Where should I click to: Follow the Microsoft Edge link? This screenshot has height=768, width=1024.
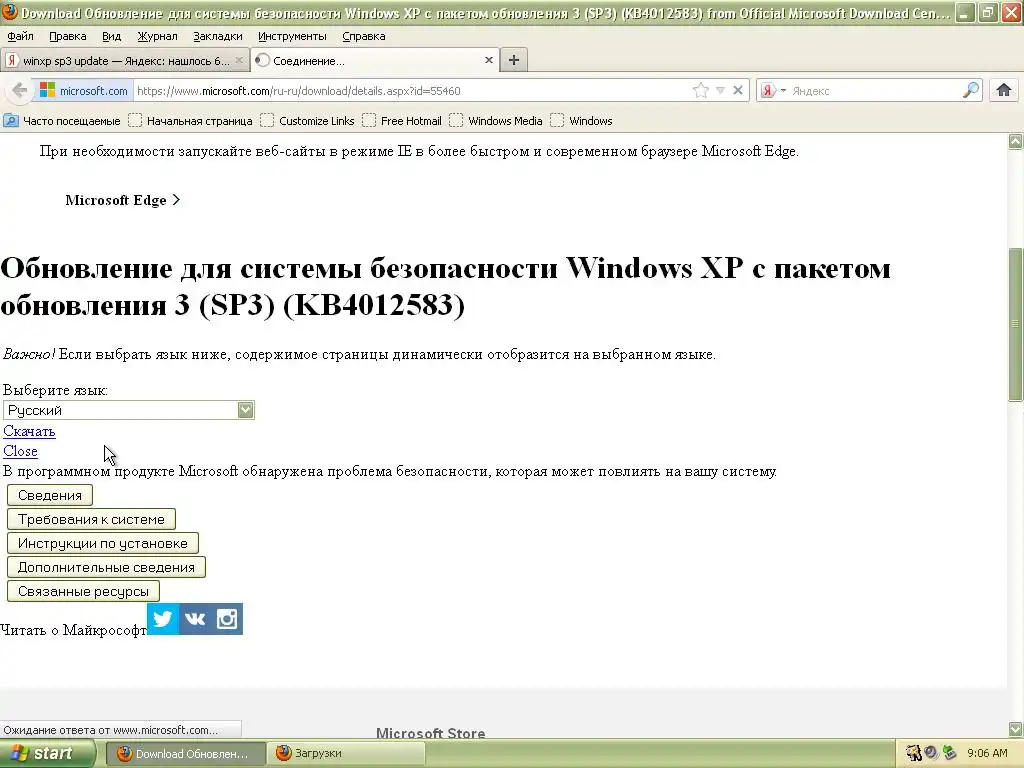122,200
